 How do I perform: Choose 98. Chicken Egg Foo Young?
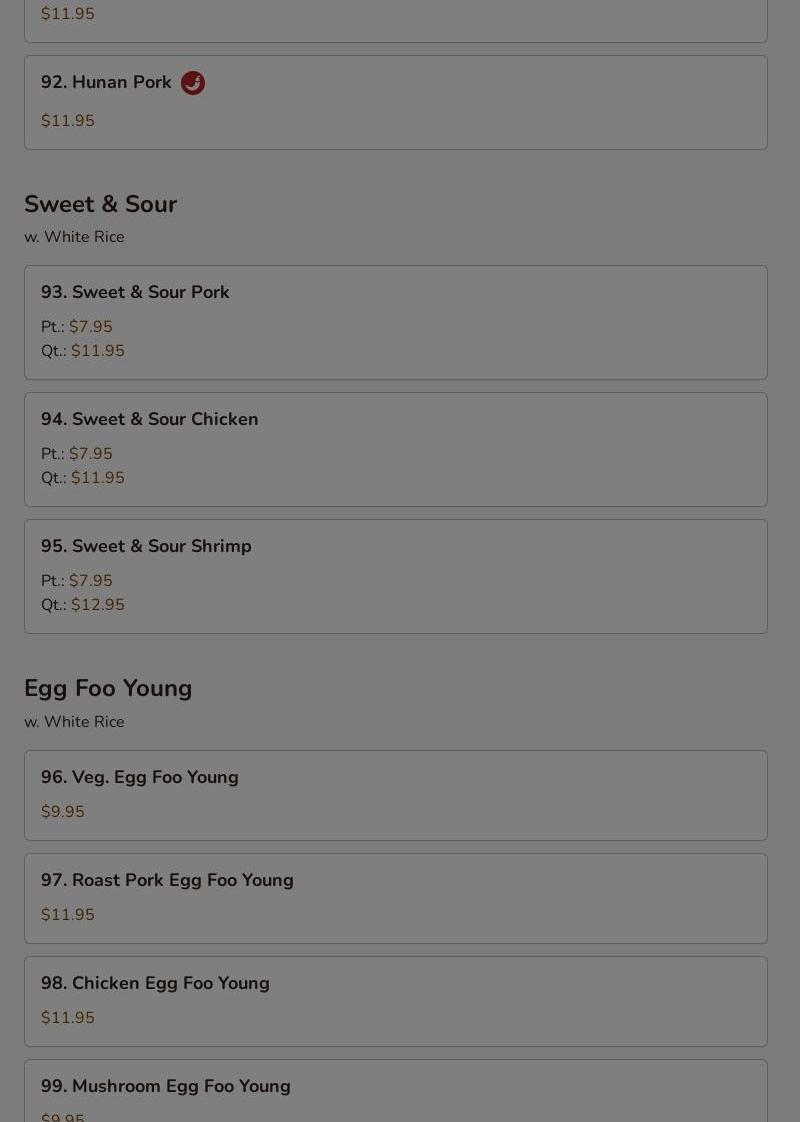[x=396, y=1001]
